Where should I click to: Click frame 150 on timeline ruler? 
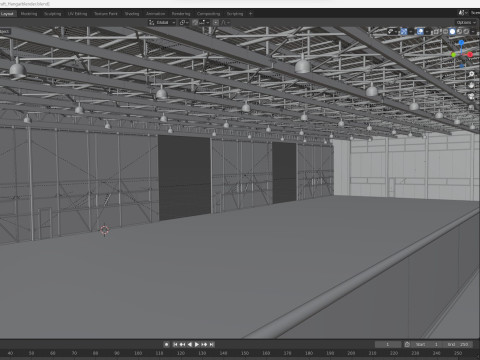tap(245, 353)
